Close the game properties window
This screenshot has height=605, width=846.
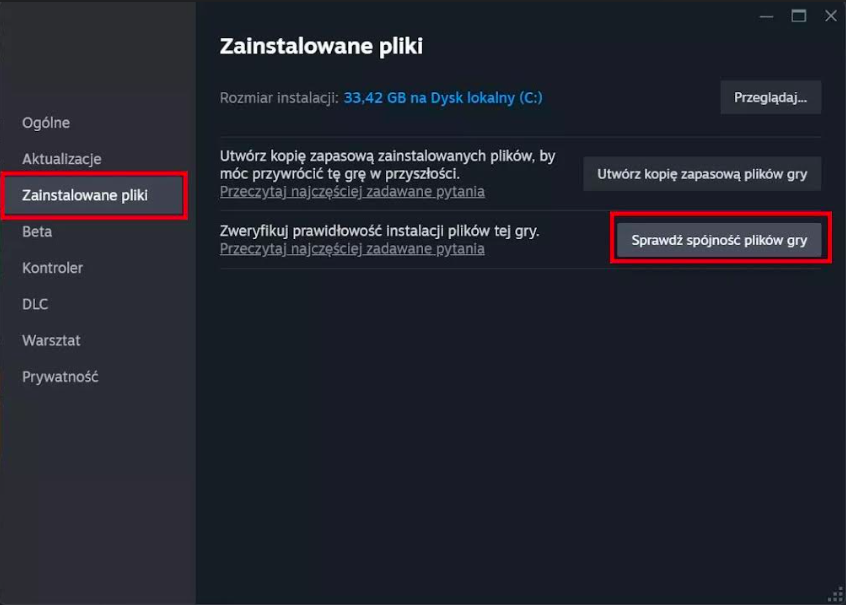tap(831, 16)
